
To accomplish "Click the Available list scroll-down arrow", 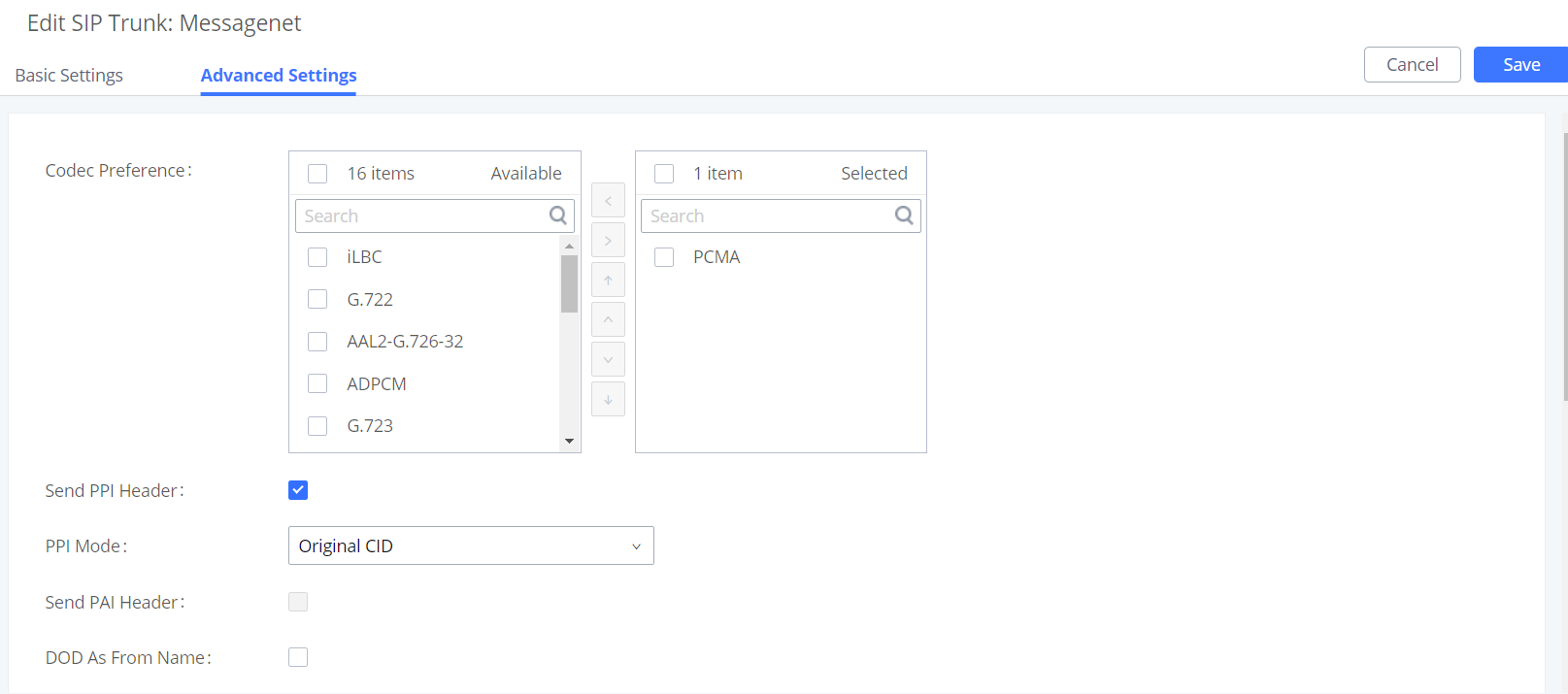I will (570, 441).
